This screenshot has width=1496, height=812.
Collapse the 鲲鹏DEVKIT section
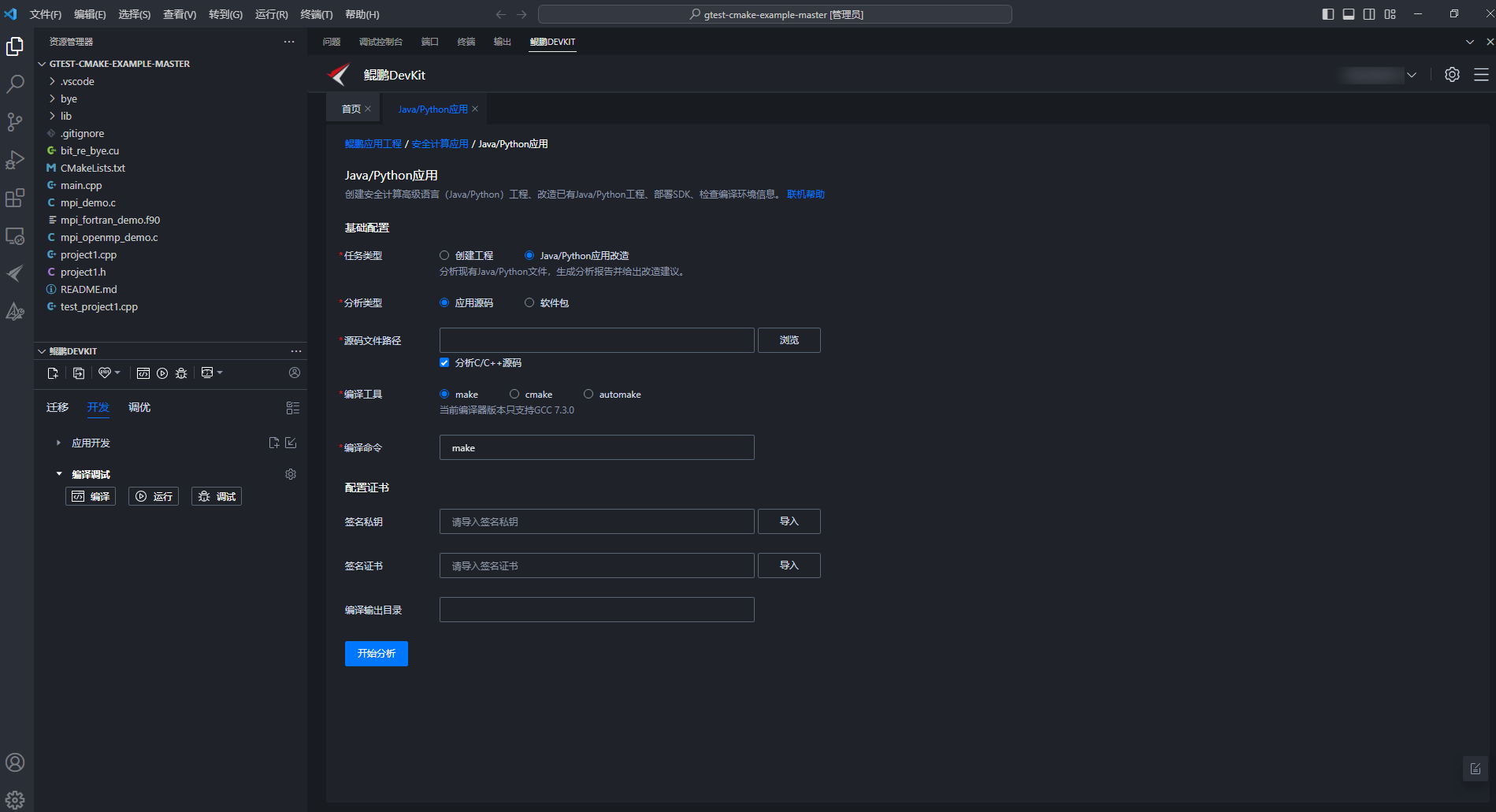pyautogui.click(x=42, y=351)
